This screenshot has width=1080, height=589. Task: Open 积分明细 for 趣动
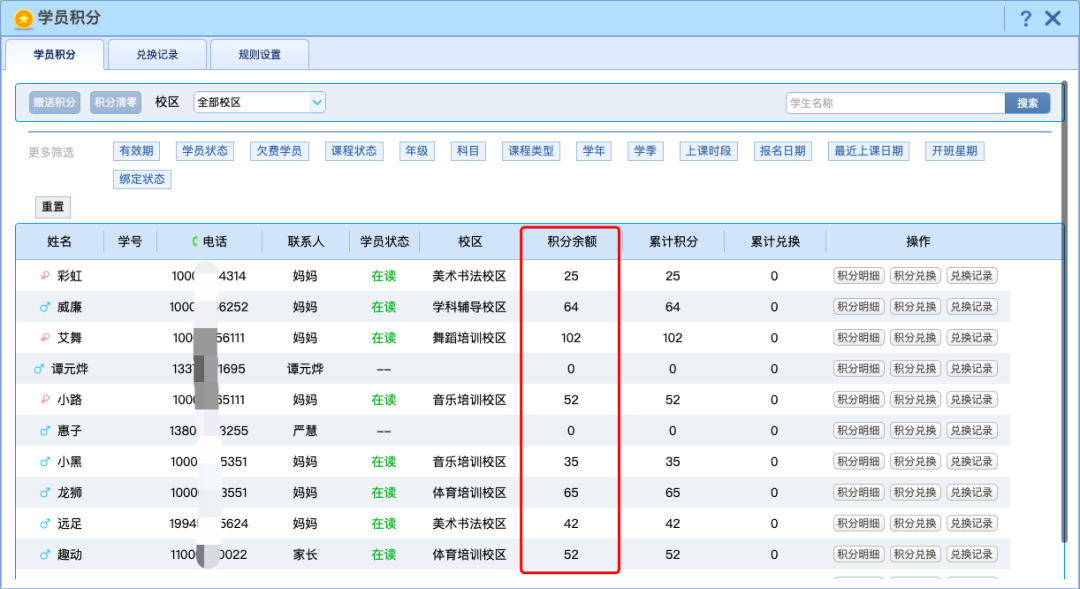coord(858,555)
